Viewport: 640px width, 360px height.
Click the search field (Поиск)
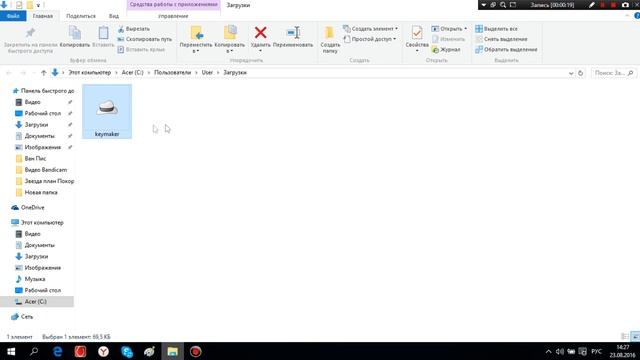(x=613, y=73)
